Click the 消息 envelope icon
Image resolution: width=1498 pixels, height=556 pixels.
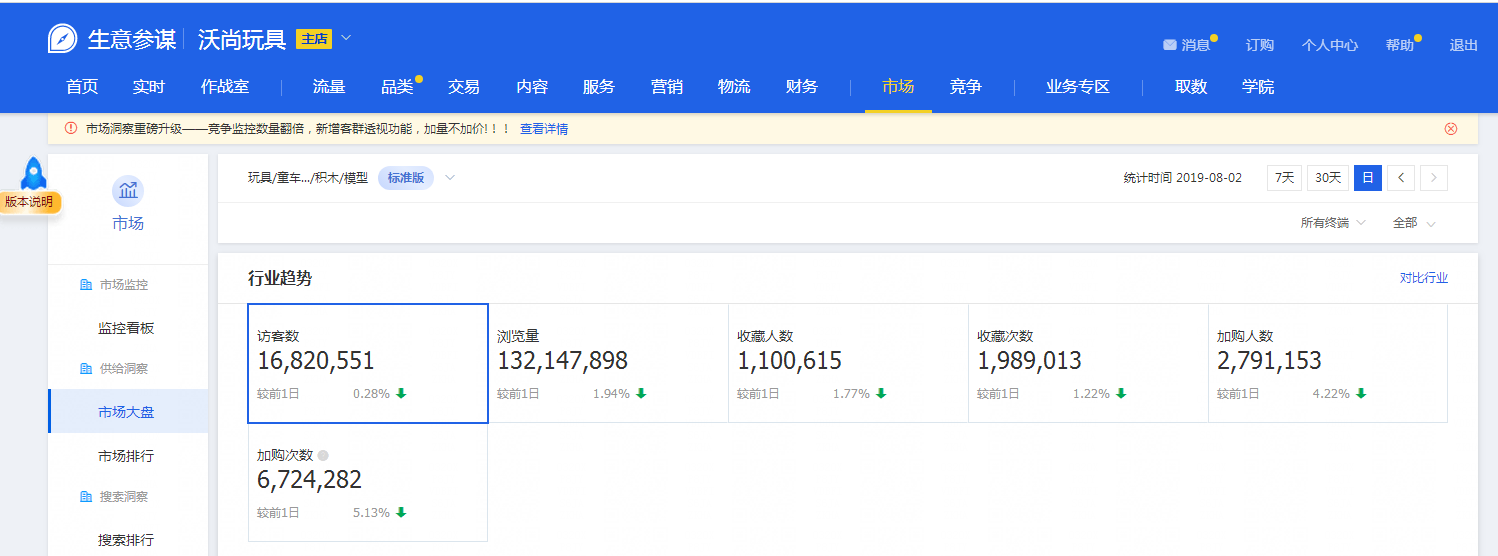point(1169,45)
